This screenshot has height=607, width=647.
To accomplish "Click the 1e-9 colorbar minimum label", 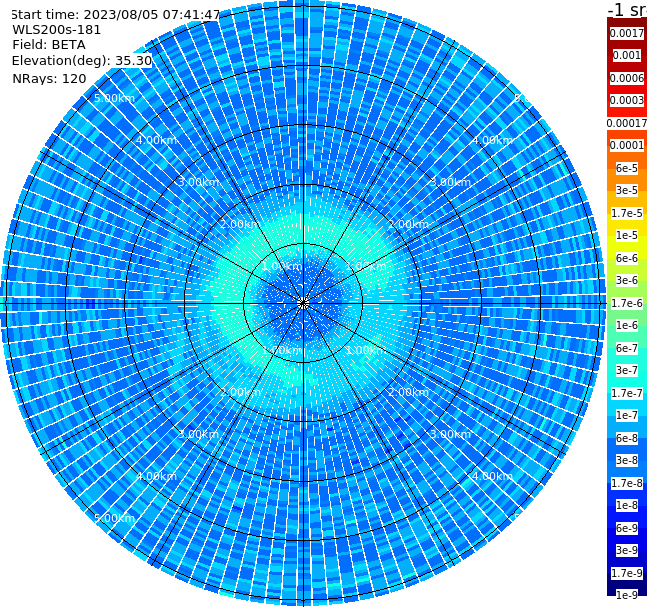I will click(x=627, y=595).
